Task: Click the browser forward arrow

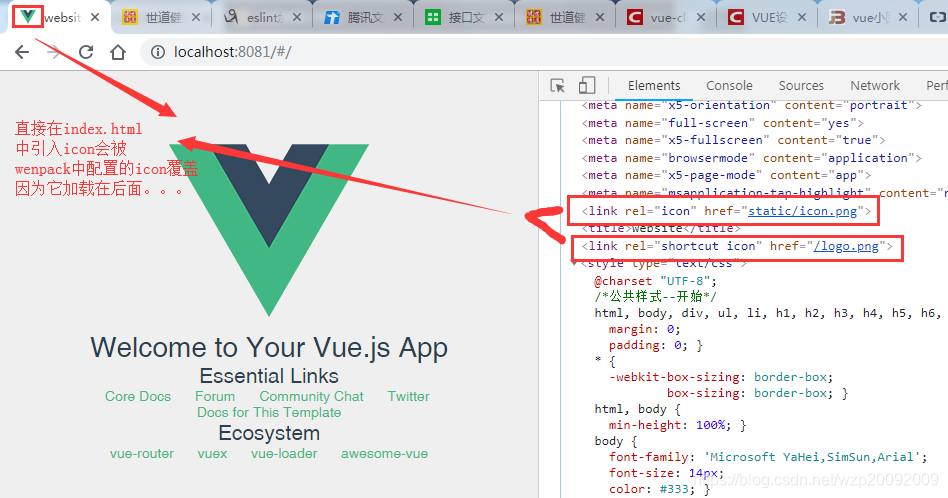Action: 54,53
